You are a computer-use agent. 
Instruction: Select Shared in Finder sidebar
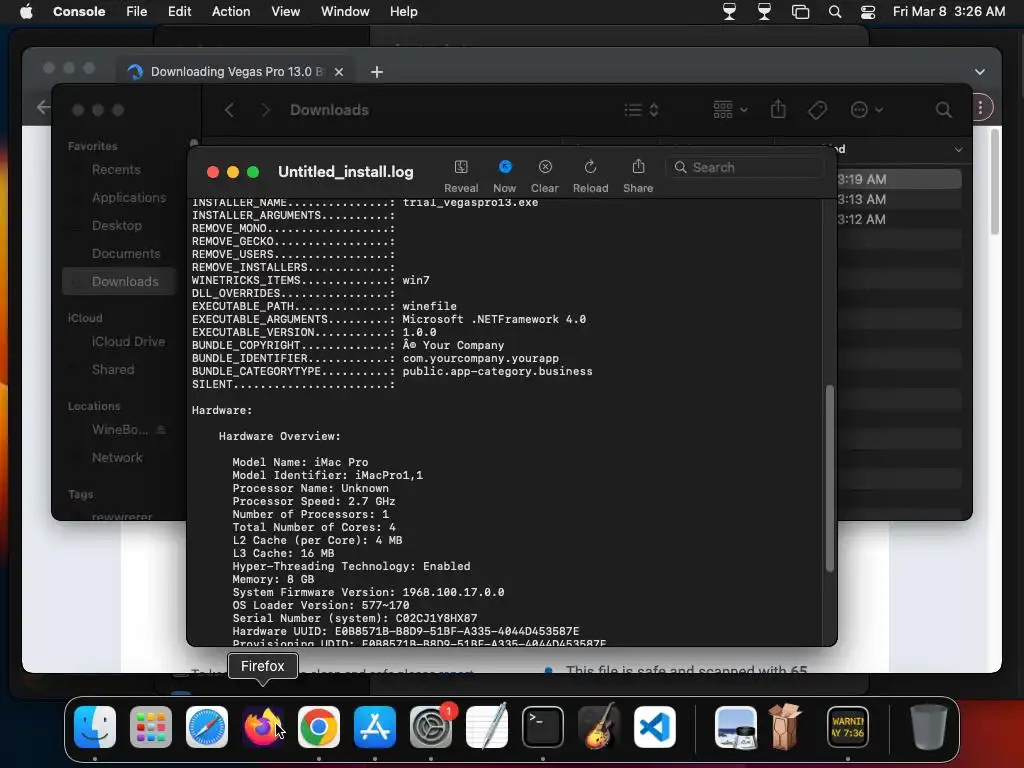(113, 370)
